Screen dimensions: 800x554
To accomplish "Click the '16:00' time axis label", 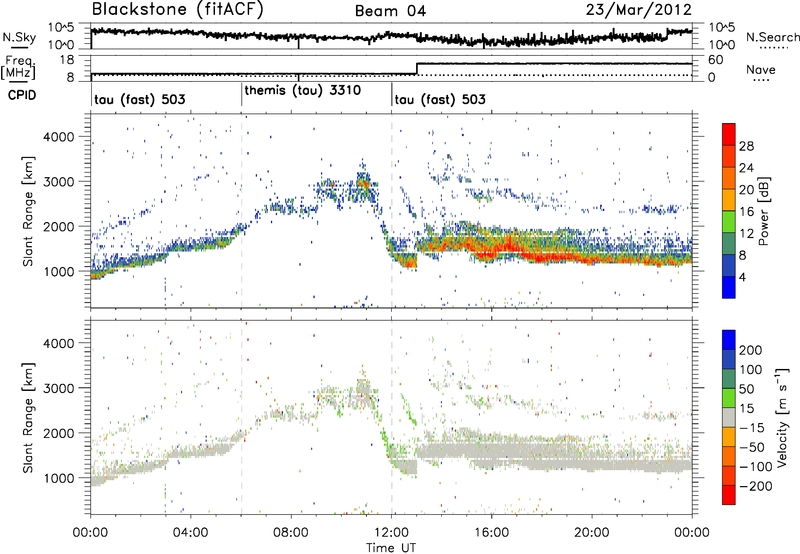I will pyautogui.click(x=491, y=532).
